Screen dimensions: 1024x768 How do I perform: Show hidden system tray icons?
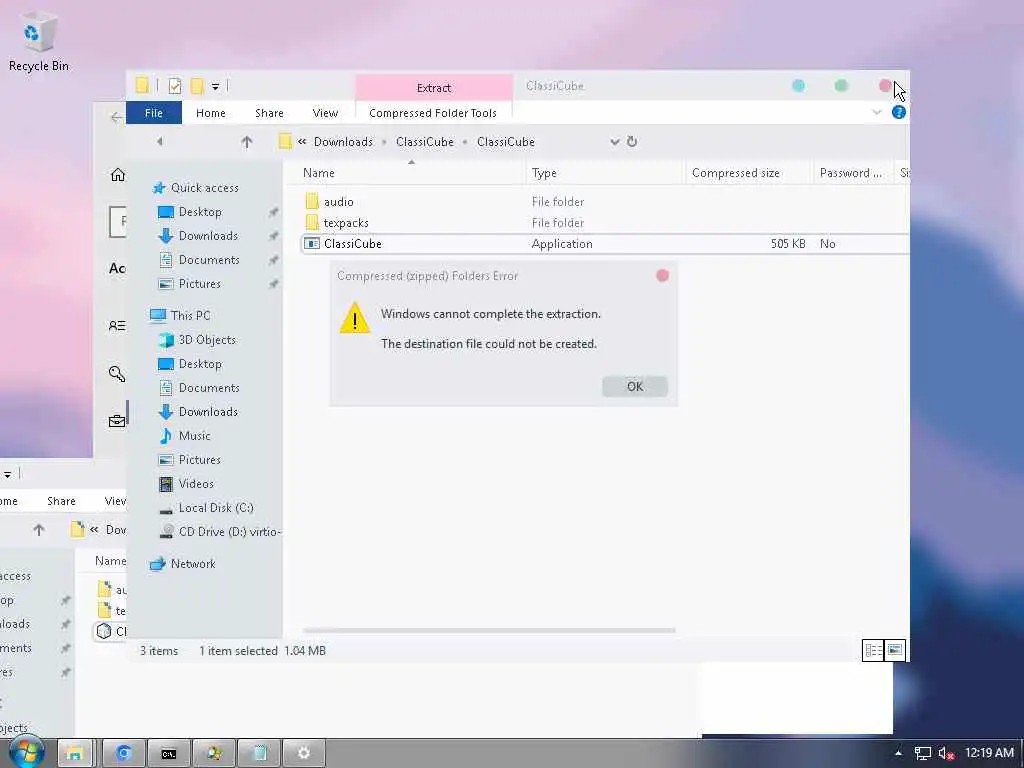pyautogui.click(x=899, y=754)
